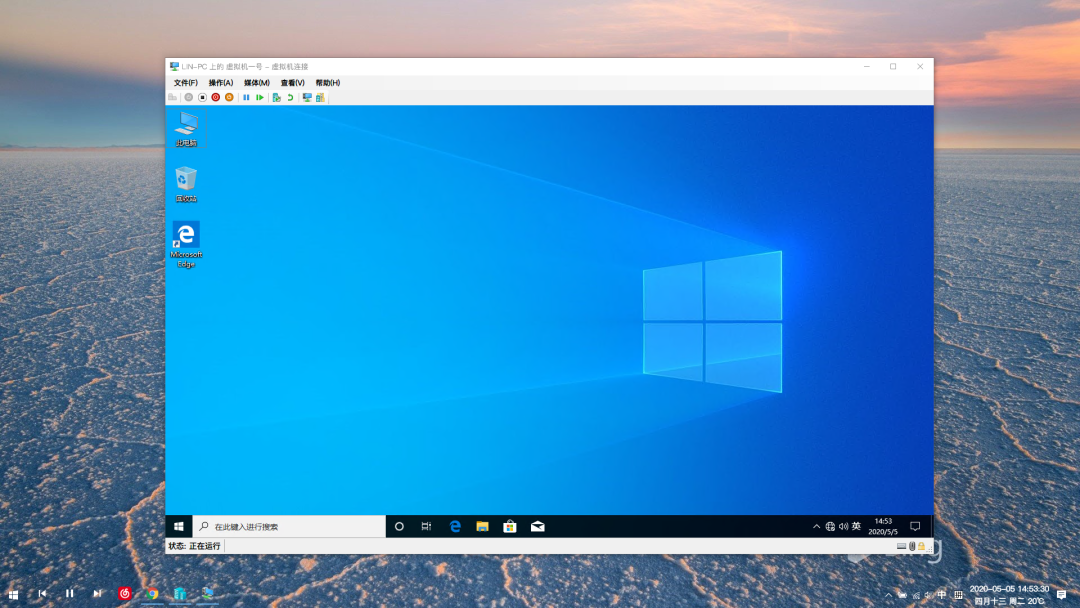Viewport: 1080px width, 608px height.
Task: Click the green Reset VM icon
Action: (260, 98)
